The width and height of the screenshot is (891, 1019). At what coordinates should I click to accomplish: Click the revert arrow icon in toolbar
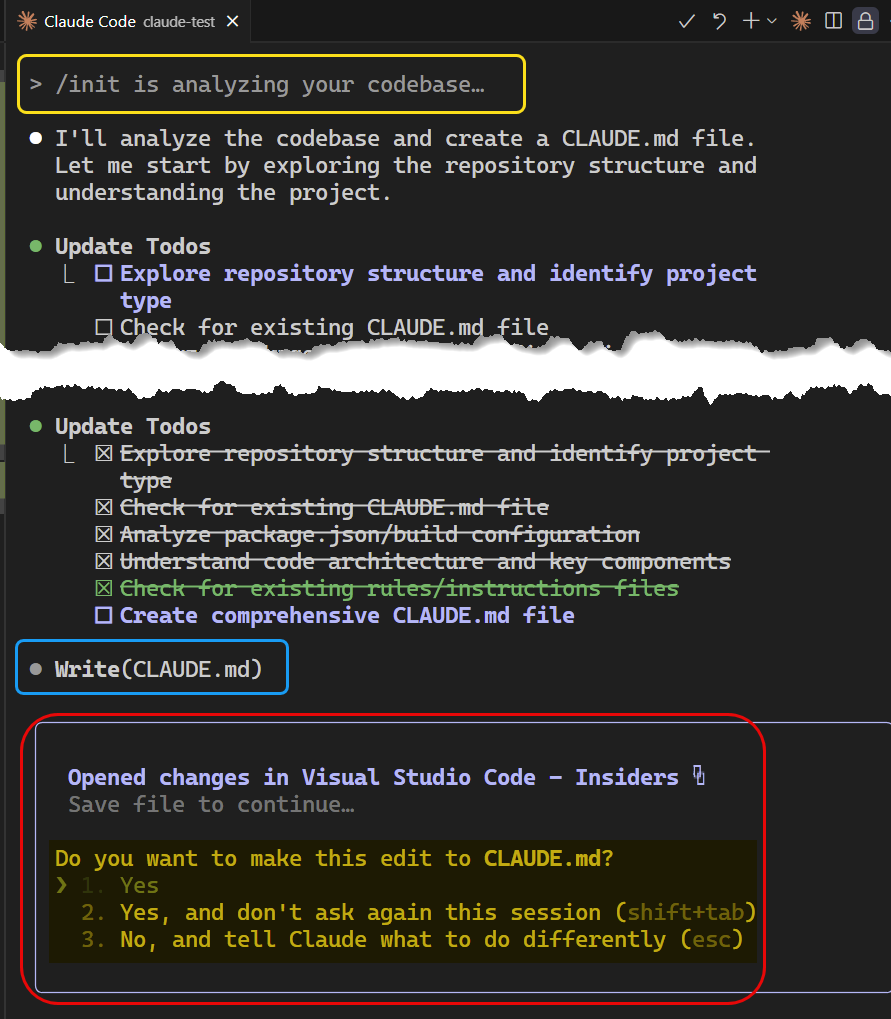[x=719, y=21]
